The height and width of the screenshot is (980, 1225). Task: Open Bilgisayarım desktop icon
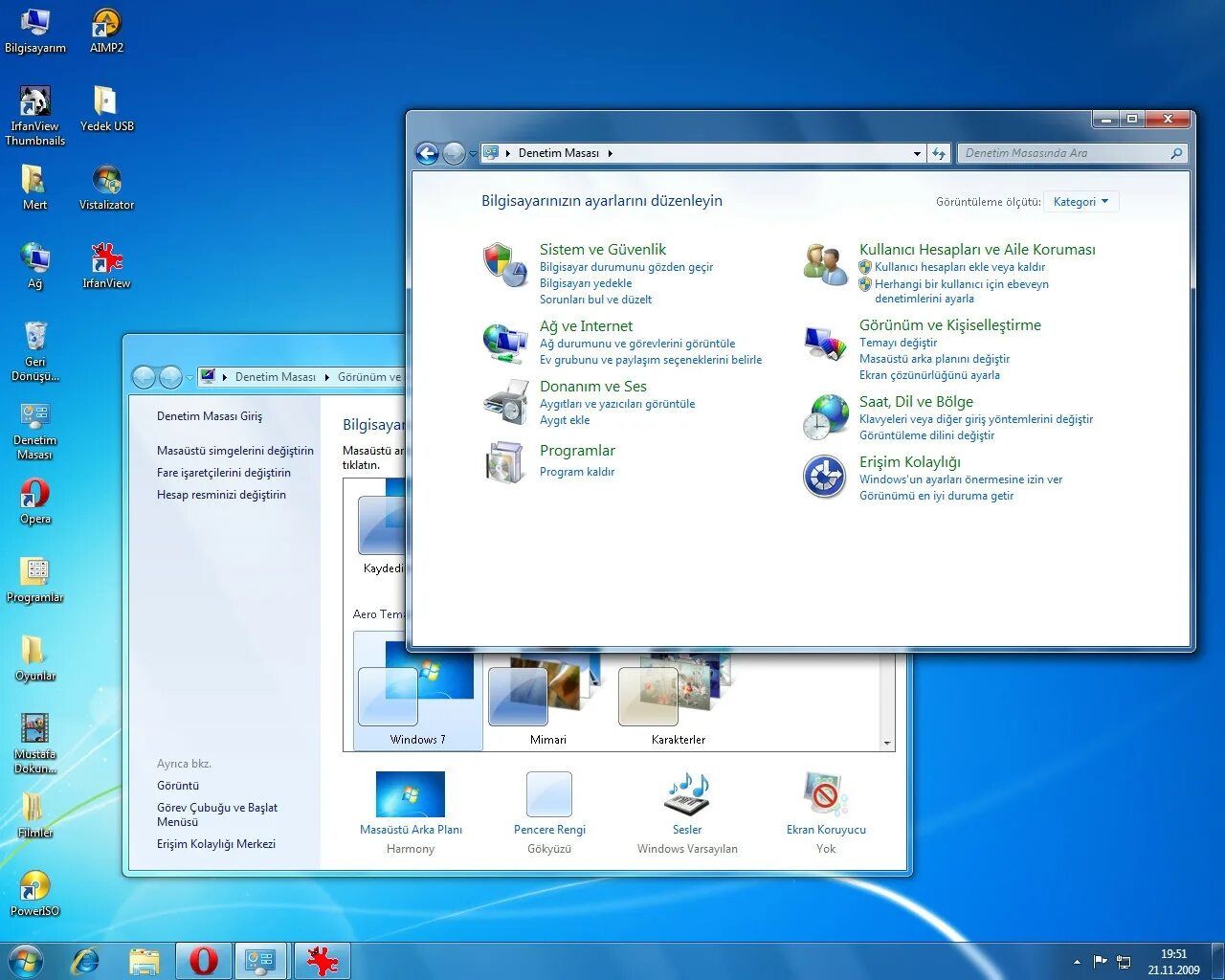(x=35, y=30)
